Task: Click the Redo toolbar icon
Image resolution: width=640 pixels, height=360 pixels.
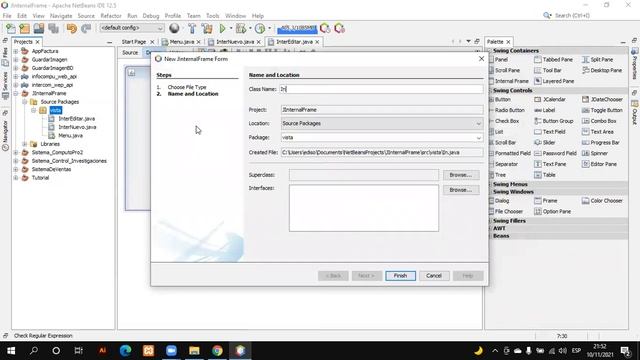Action: click(86, 28)
